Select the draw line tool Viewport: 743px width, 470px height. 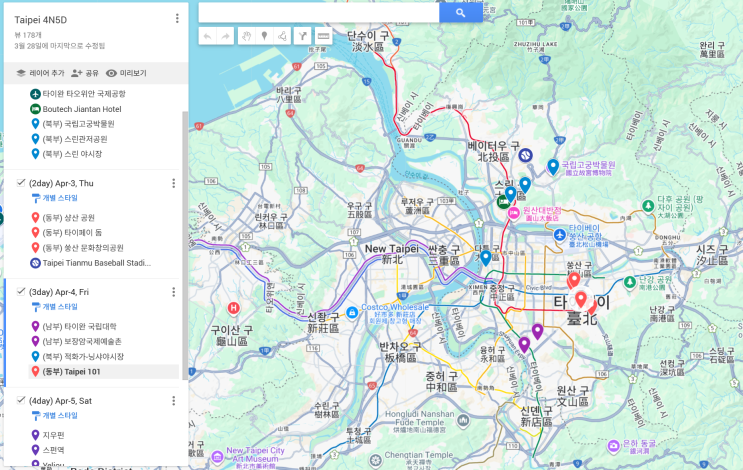(282, 36)
